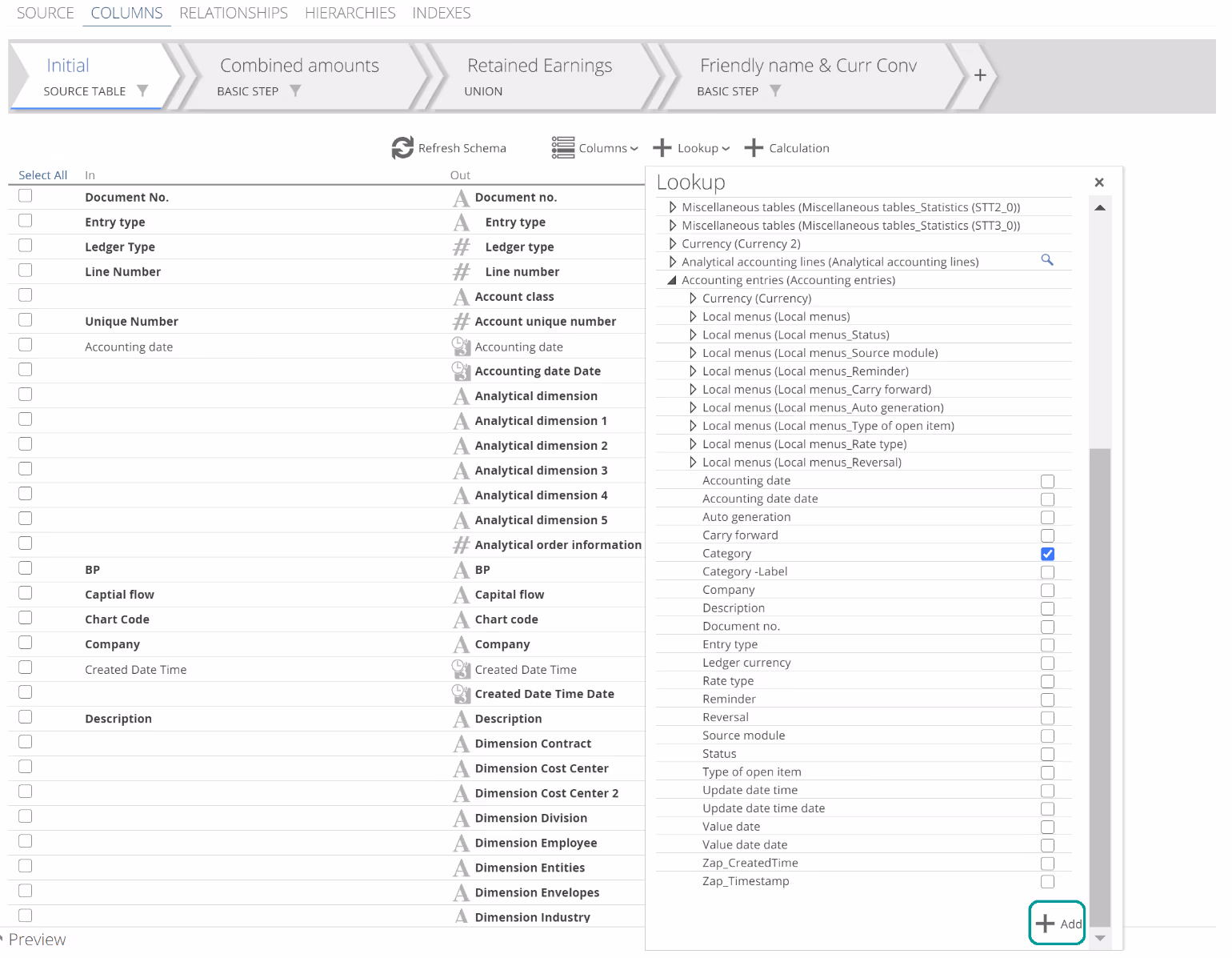Click text type icon beside Document no.
The height and width of the screenshot is (958, 1232).
(462, 198)
